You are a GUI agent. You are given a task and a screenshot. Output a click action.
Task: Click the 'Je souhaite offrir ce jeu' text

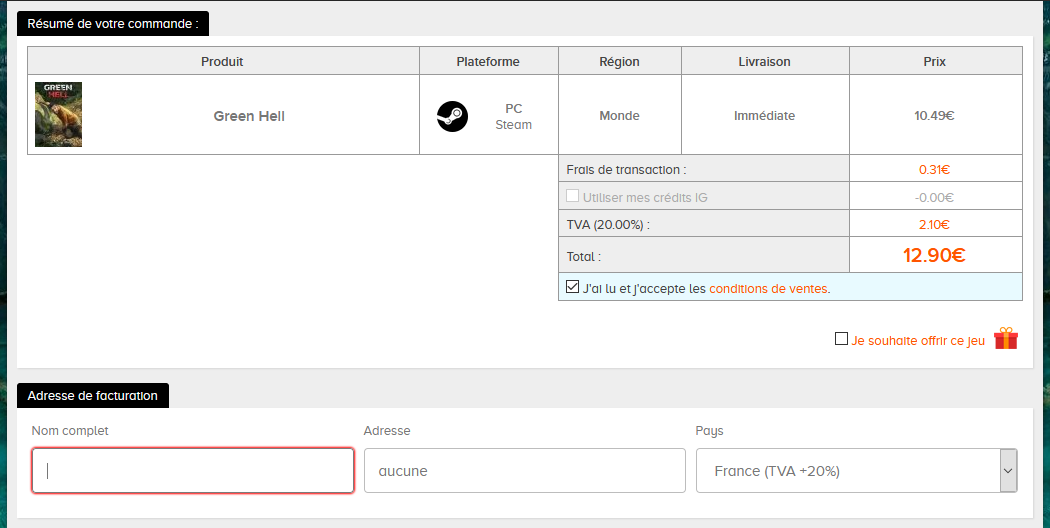click(918, 341)
